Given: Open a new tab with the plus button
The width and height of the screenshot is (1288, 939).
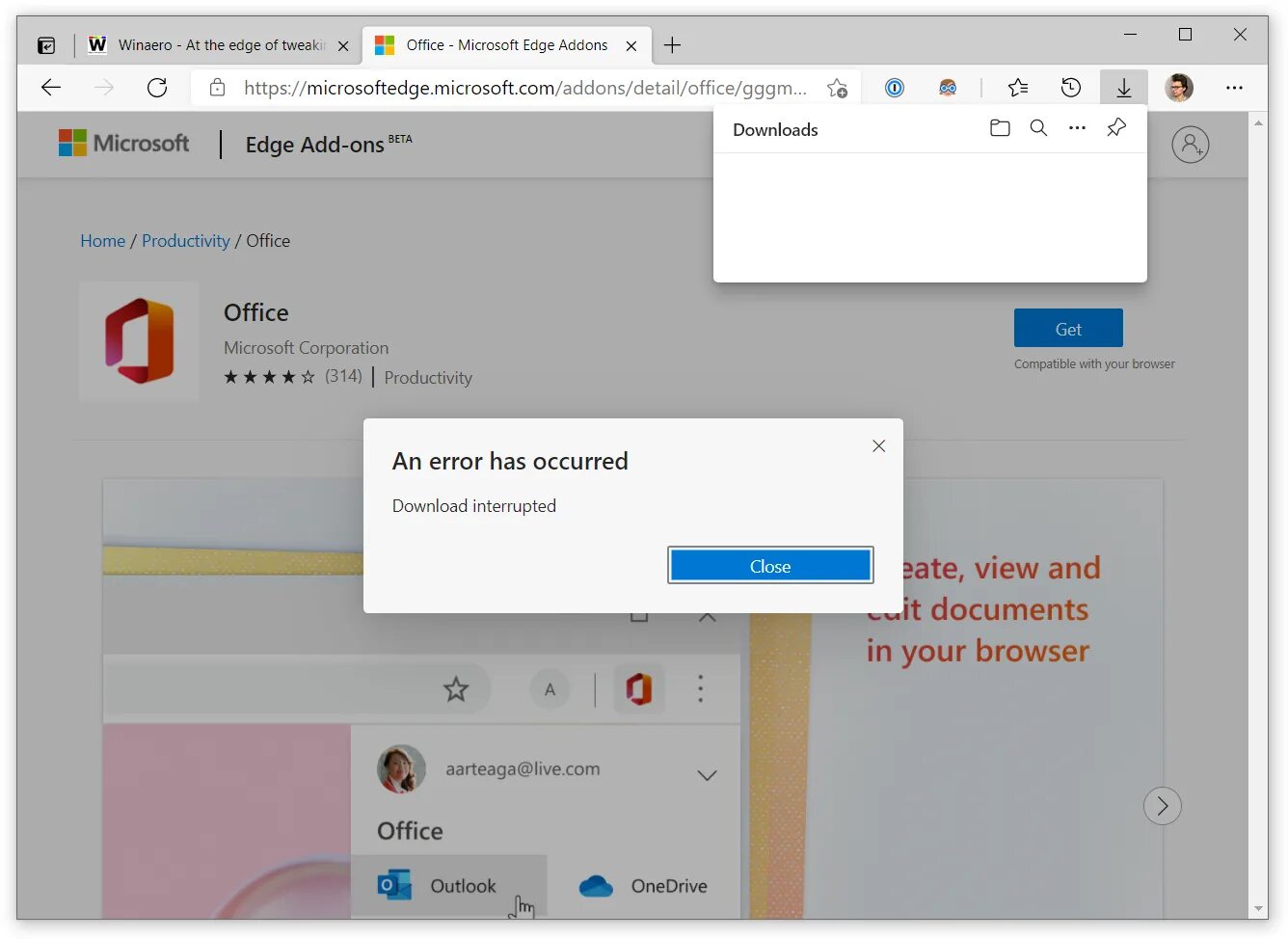Looking at the screenshot, I should click(673, 45).
